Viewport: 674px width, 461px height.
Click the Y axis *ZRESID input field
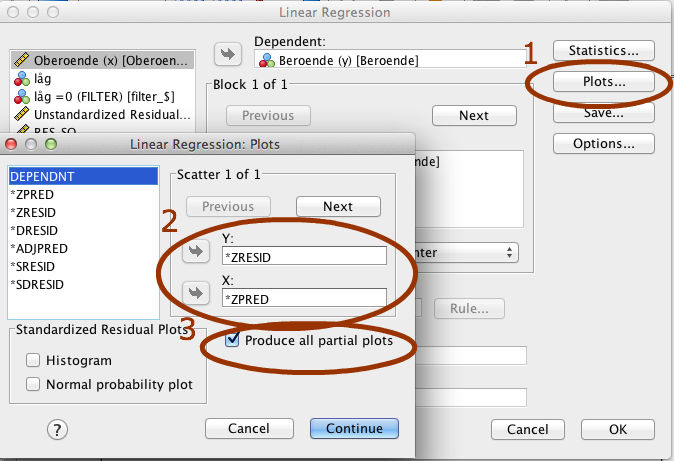[x=305, y=256]
